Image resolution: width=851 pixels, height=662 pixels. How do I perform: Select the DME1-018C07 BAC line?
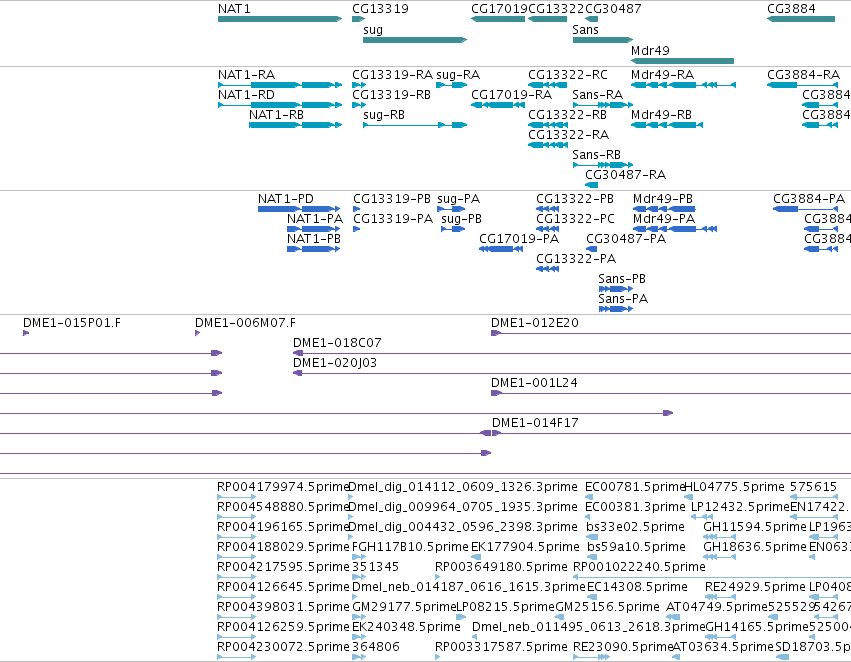[x=572, y=353]
